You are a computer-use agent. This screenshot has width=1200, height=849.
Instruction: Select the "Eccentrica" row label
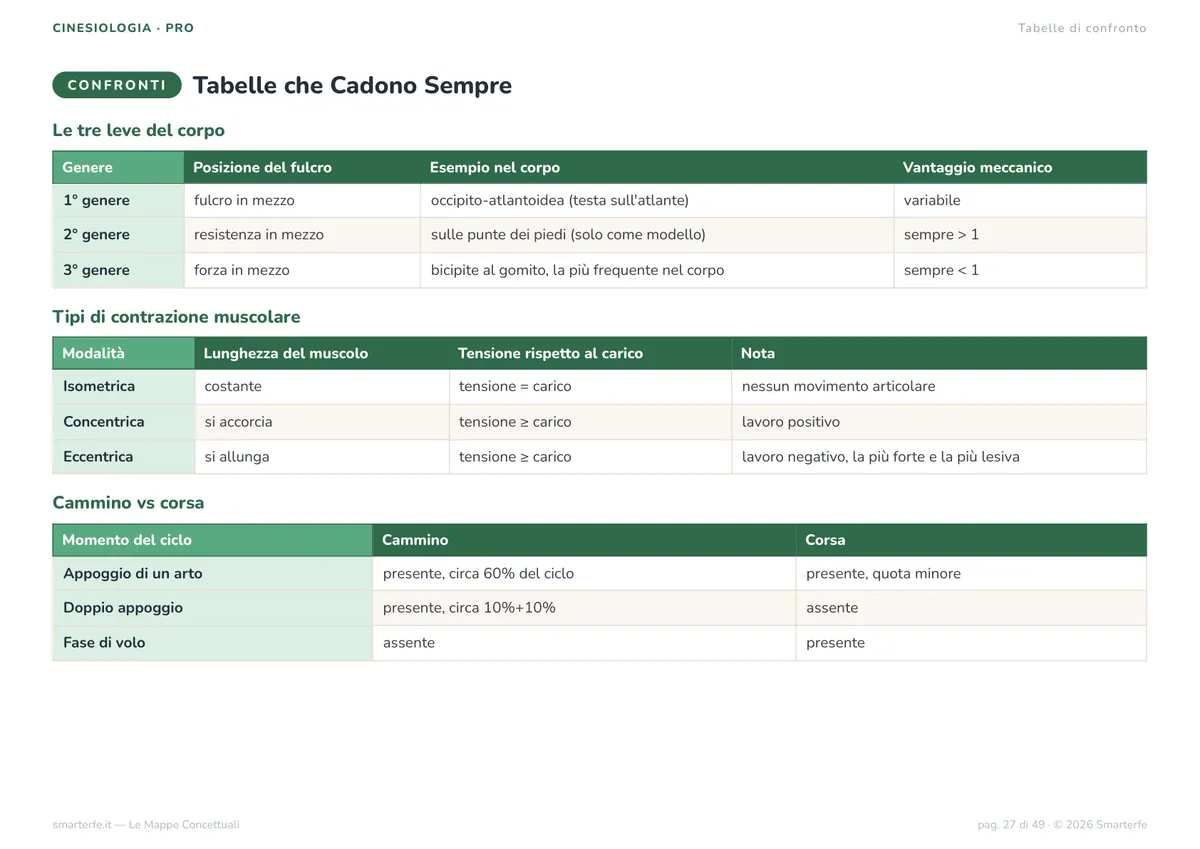124,457
